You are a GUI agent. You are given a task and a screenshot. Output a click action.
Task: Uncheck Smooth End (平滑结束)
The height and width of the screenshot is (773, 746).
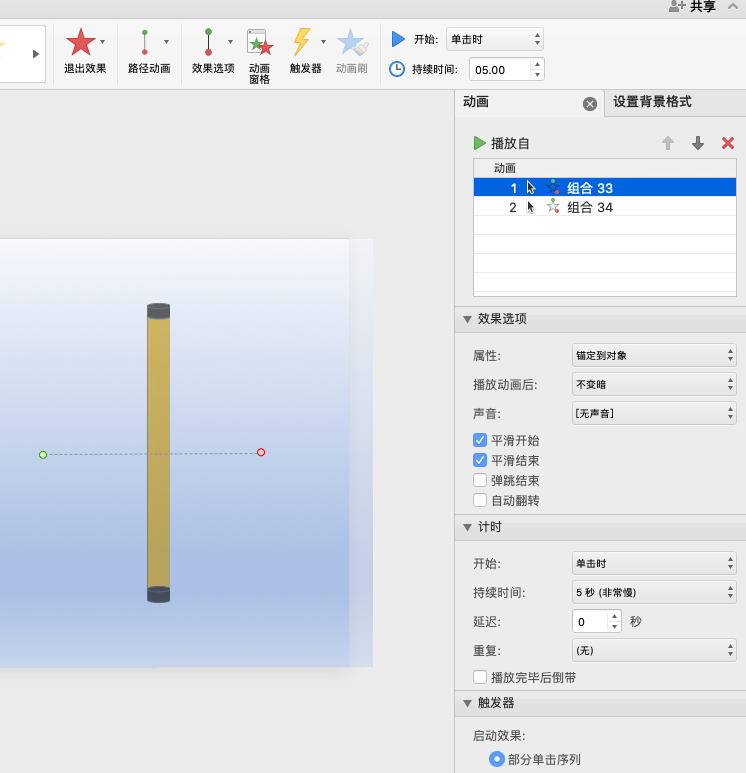coord(480,460)
